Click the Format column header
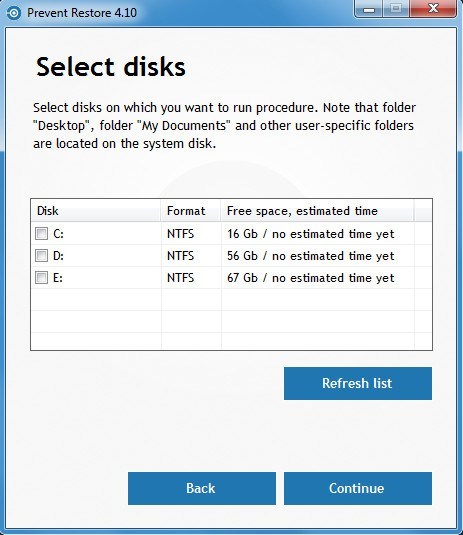 191,211
